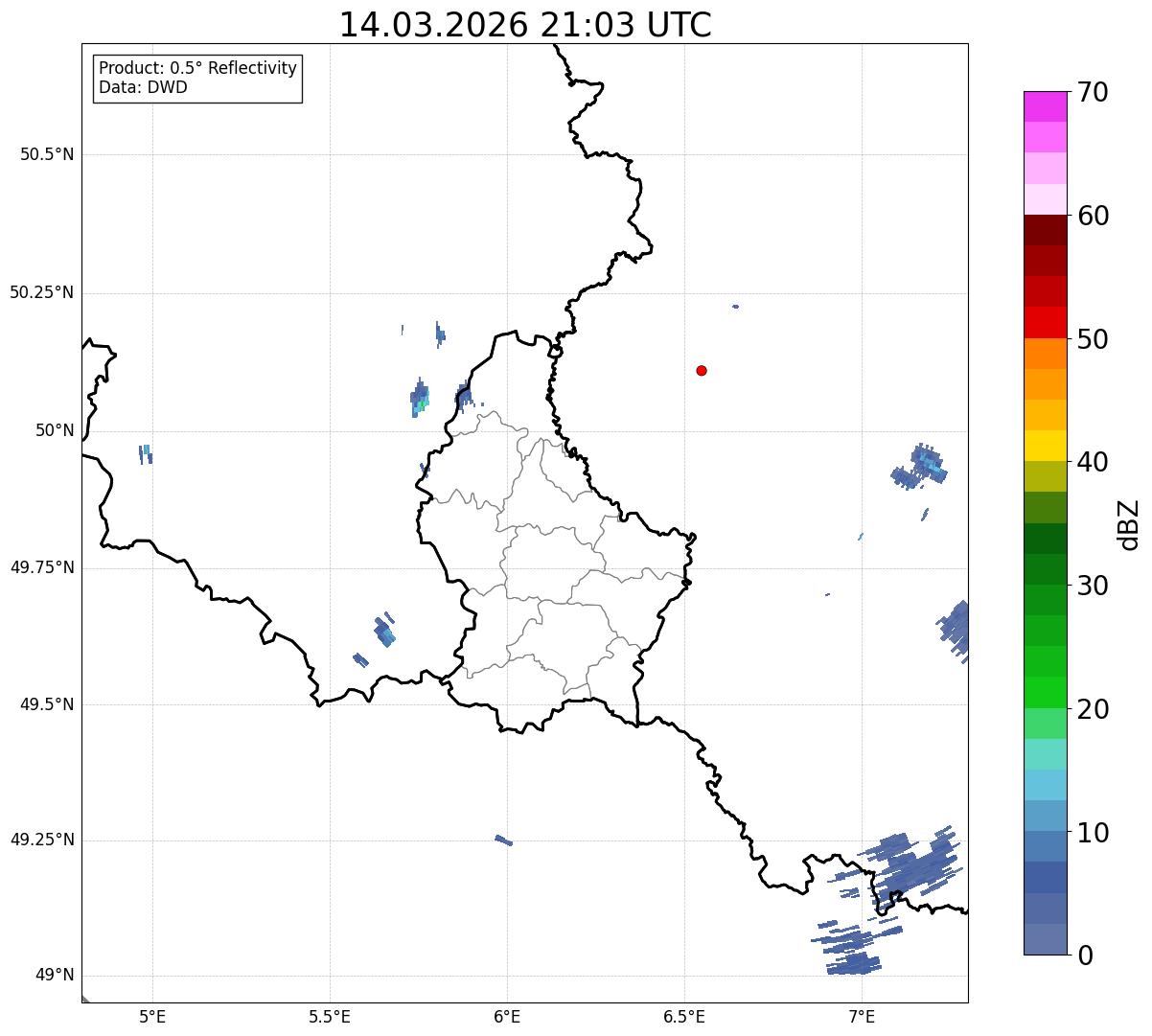Viewport: 1152px width, 1036px height.
Task: Select the dark green colorbar segment above 30
Action: tap(1045, 569)
